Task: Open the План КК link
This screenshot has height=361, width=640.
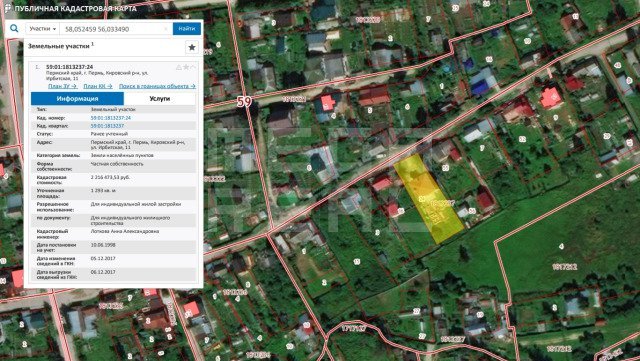Action: pos(98,86)
